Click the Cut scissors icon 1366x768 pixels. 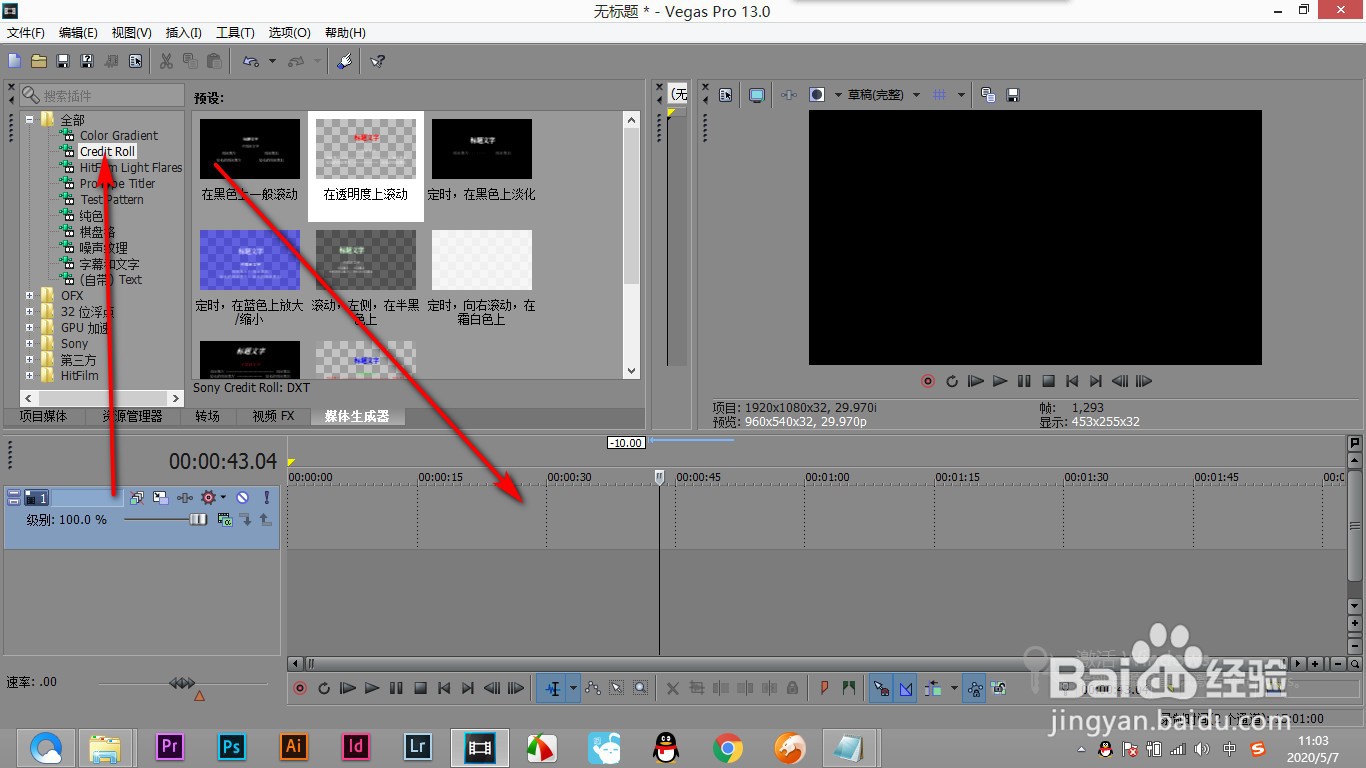click(x=167, y=61)
